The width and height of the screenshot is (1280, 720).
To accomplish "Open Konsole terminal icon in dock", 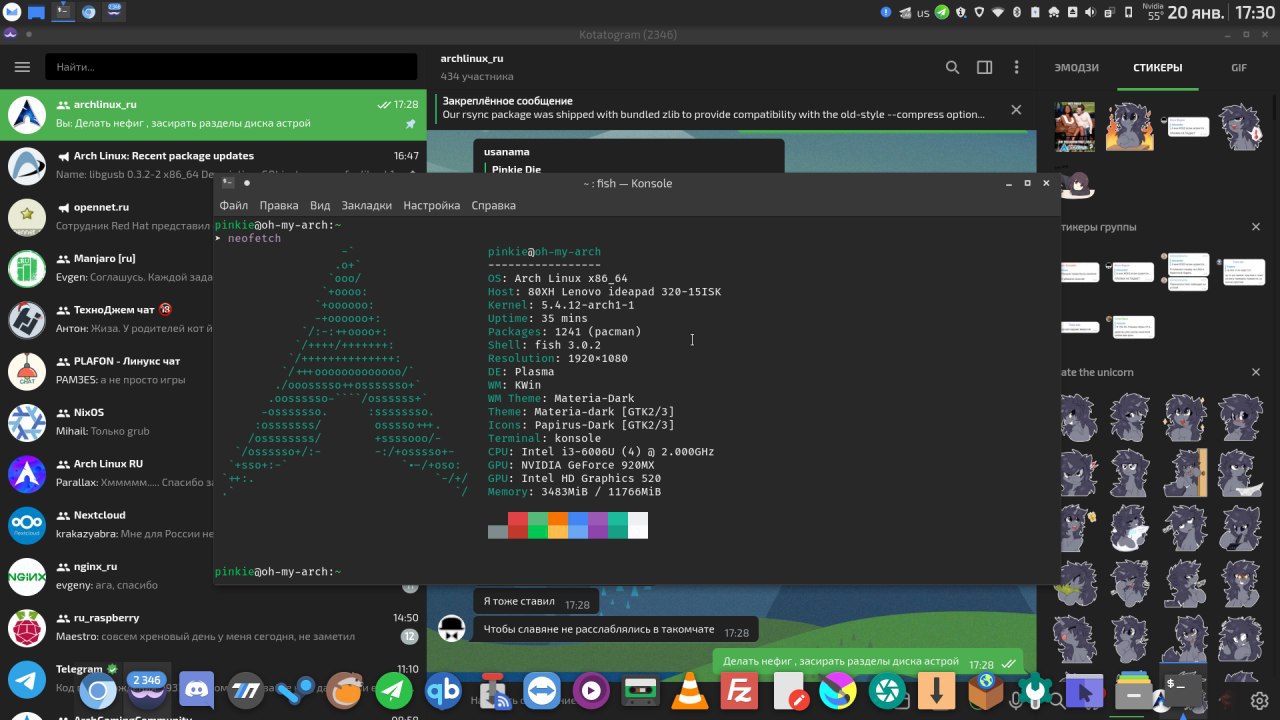I will pyautogui.click(x=1182, y=692).
